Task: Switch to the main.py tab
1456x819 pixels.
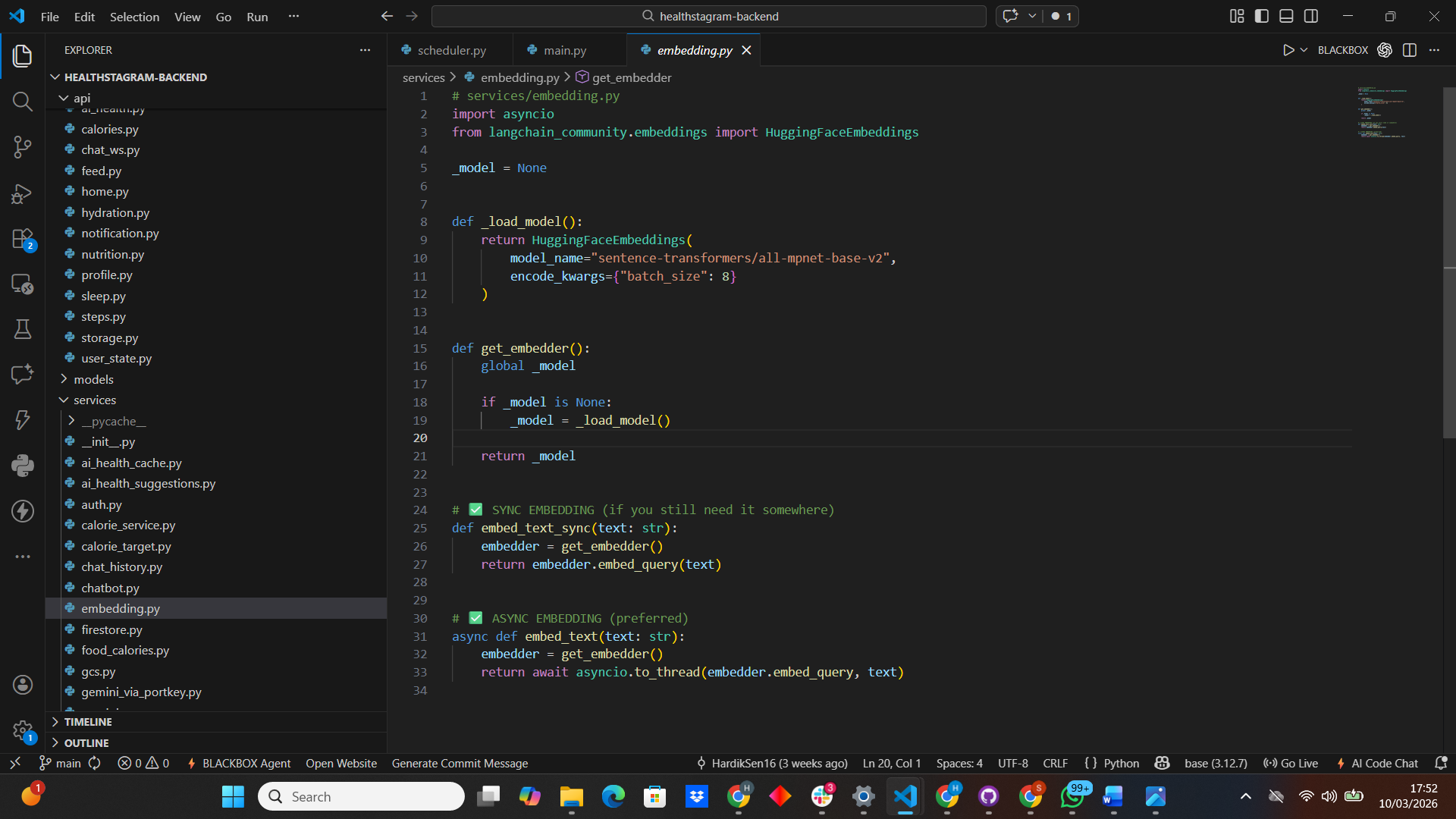Action: click(565, 50)
